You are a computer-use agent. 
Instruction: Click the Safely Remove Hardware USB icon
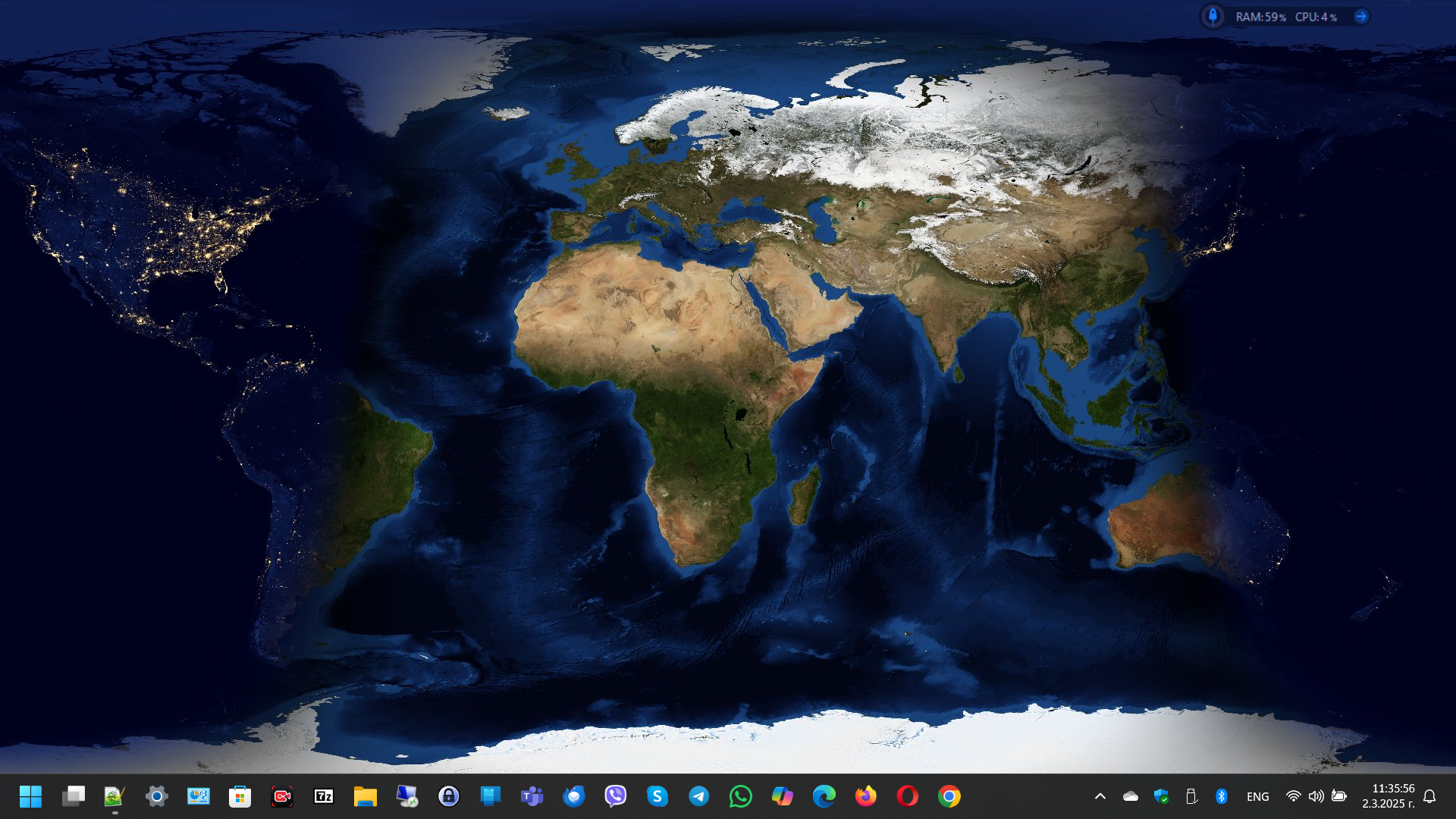point(1191,796)
